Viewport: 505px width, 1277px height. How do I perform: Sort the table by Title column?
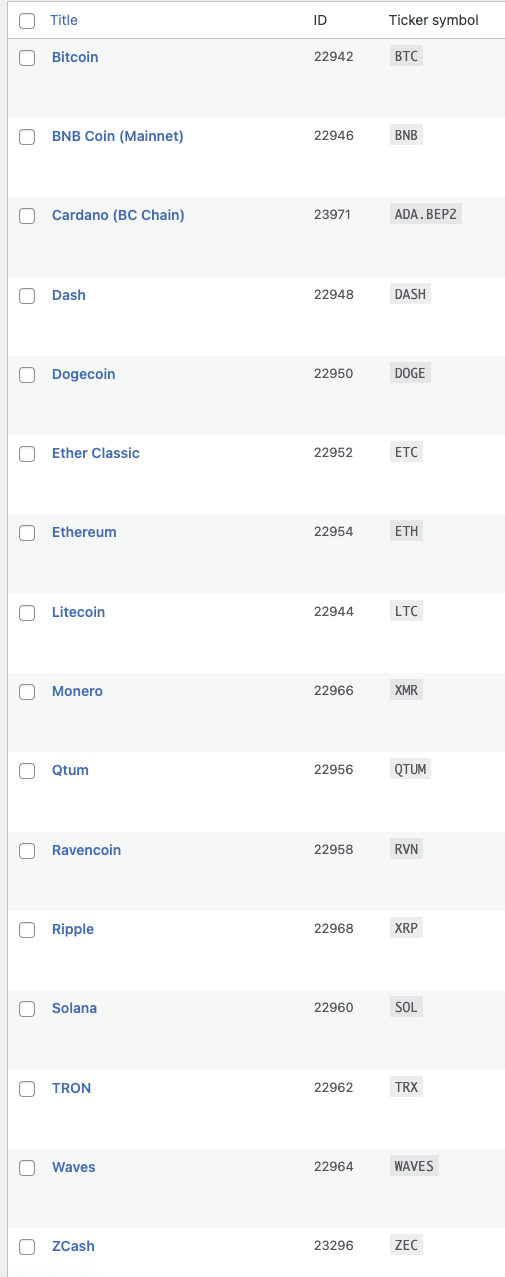64,20
